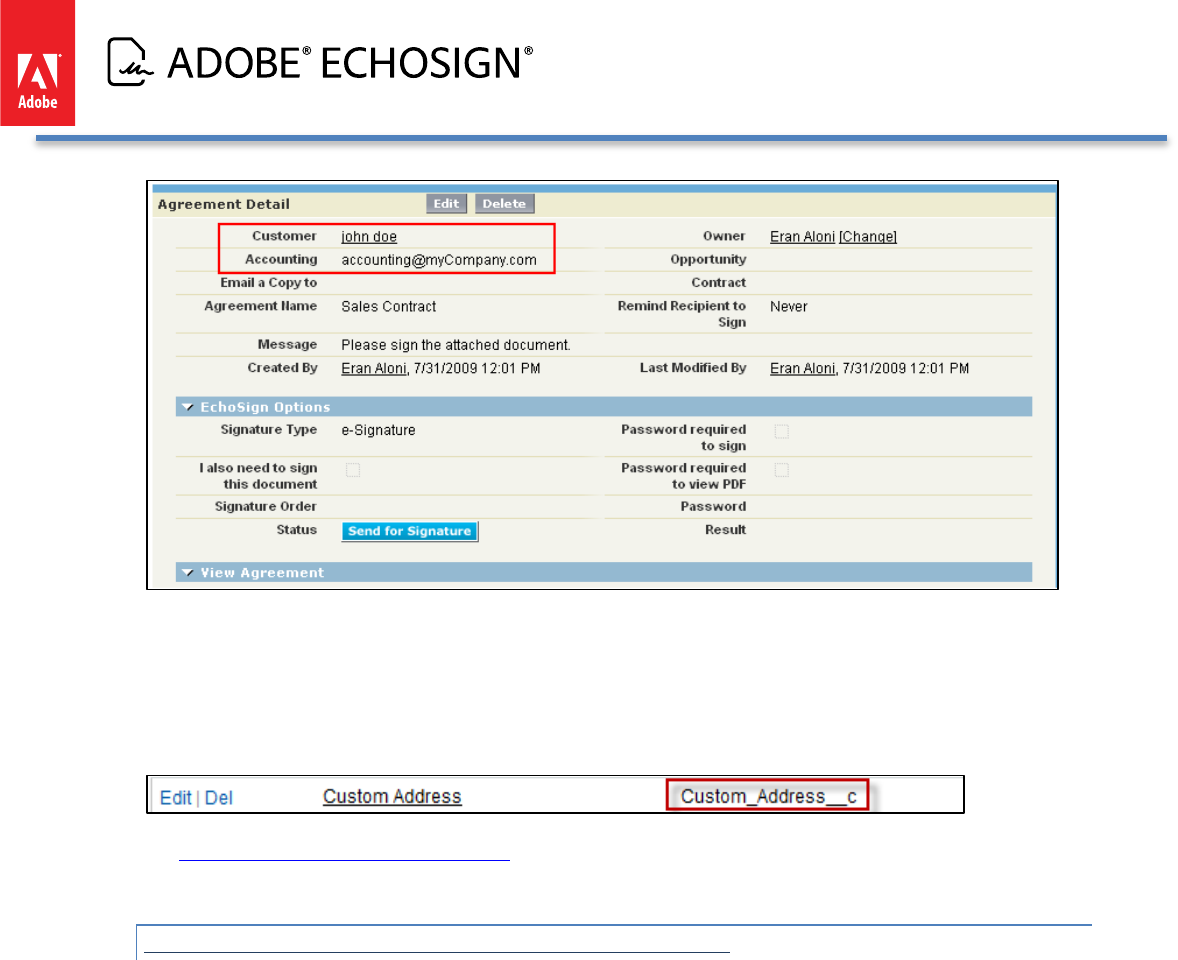The image size is (1178, 960).
Task: Open Eran Aloni link under Last Modified By
Action: (802, 368)
